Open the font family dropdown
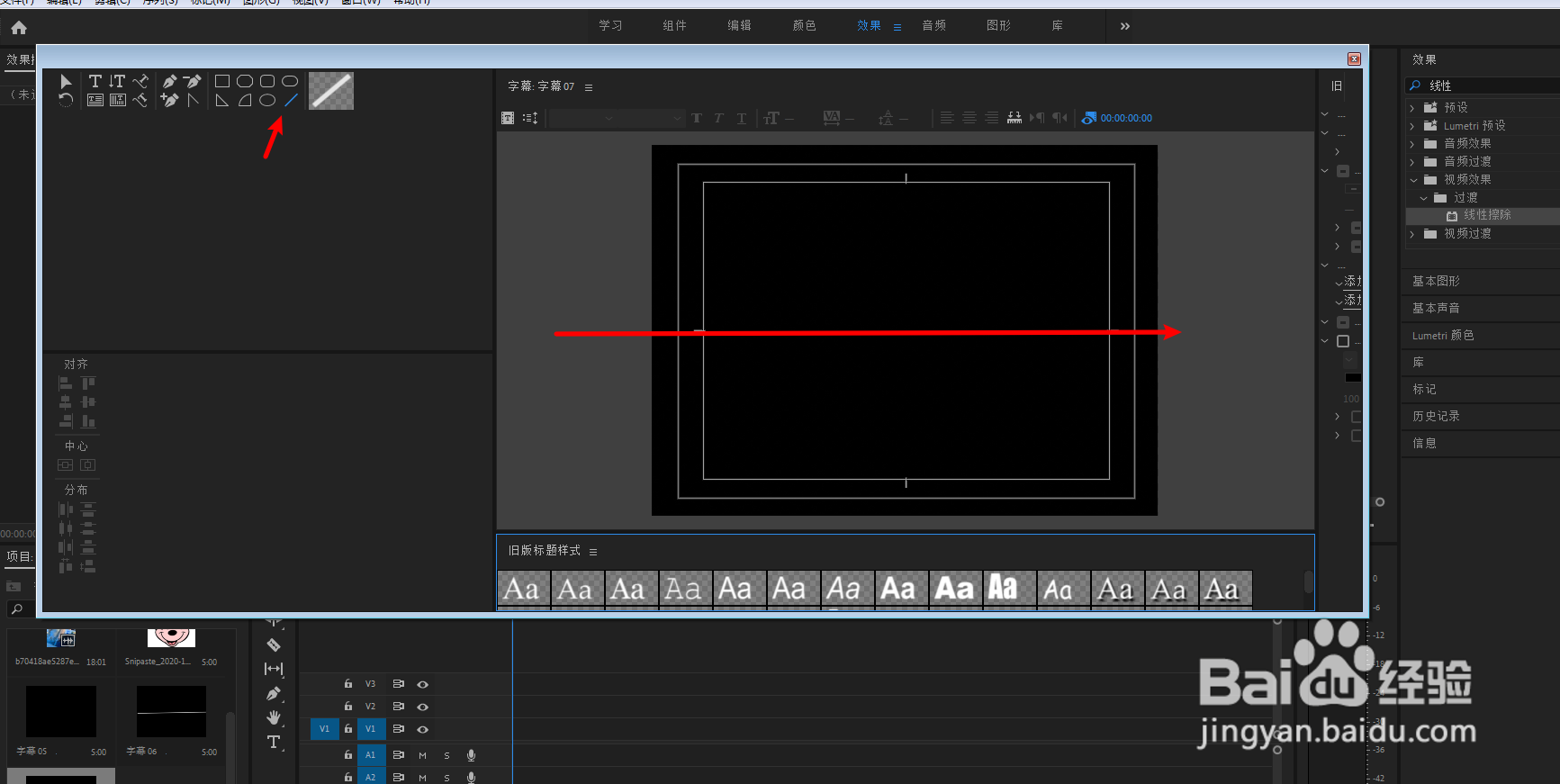Screen dimensions: 1560x784 (582, 118)
